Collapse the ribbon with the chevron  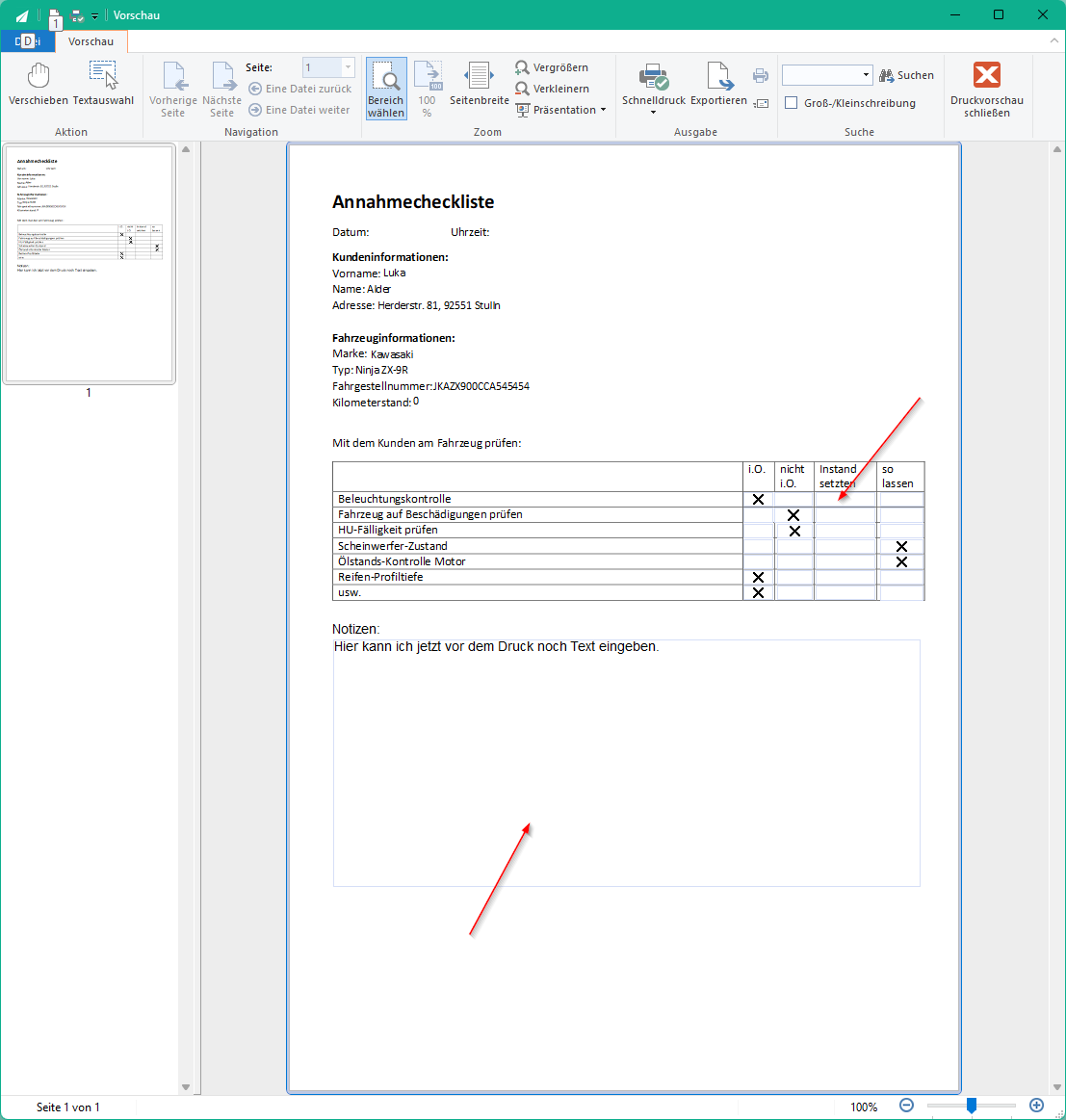point(1053,40)
